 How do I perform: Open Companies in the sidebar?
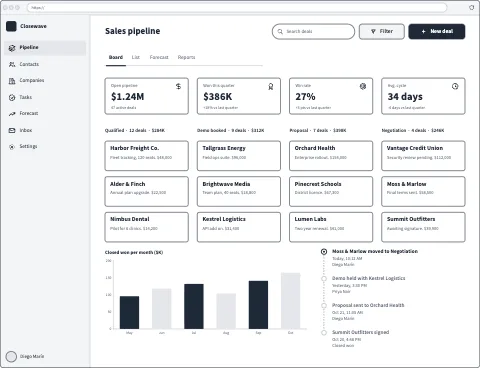45,81
